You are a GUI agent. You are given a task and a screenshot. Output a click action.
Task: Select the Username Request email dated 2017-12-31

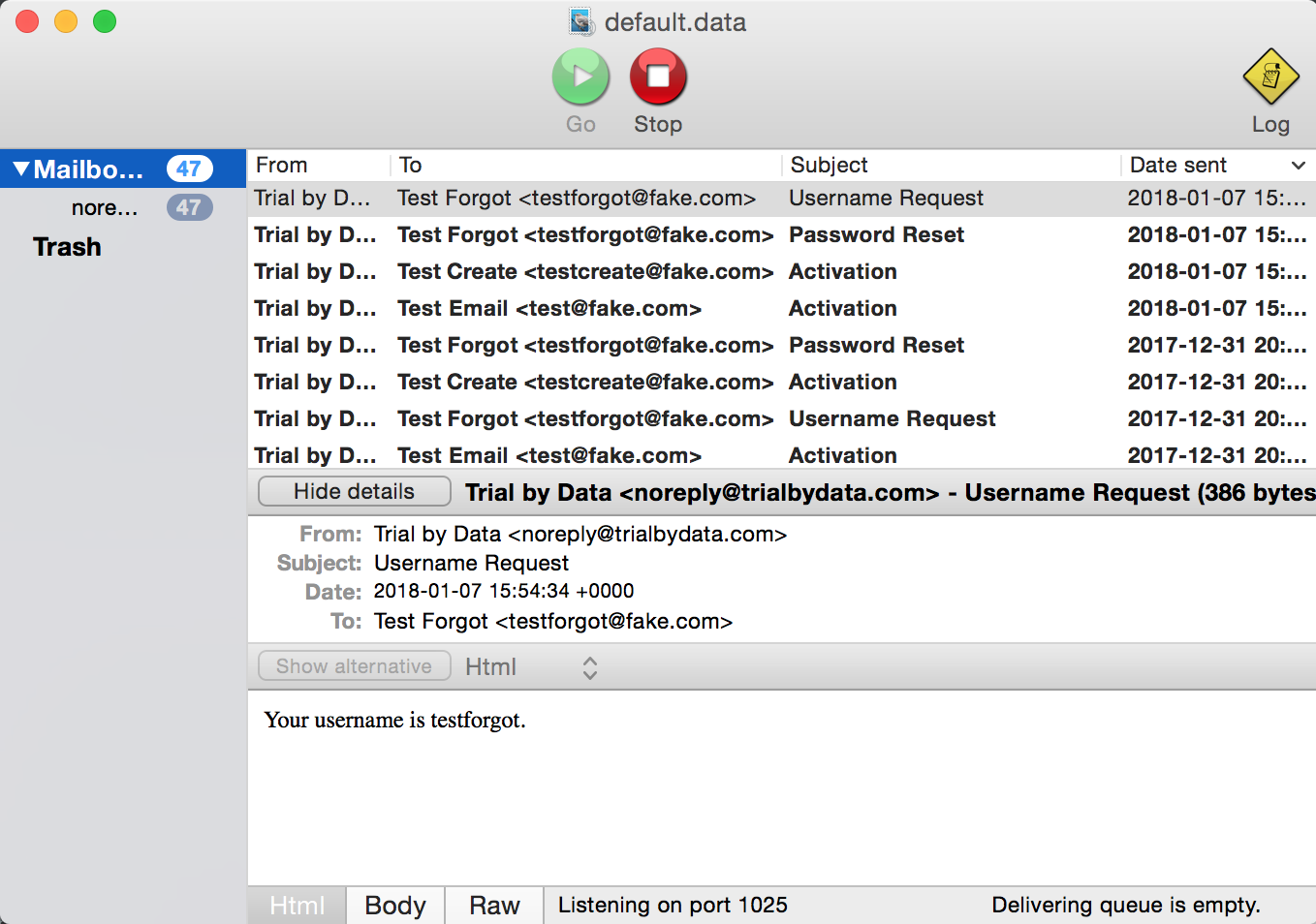tap(781, 419)
